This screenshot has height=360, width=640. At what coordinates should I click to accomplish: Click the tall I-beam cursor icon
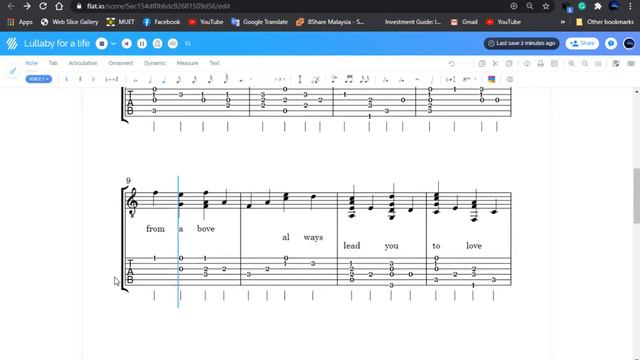[x=300, y=79]
